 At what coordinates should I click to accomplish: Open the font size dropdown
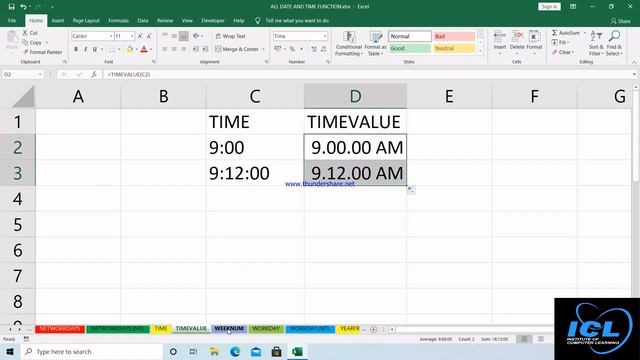click(132, 36)
